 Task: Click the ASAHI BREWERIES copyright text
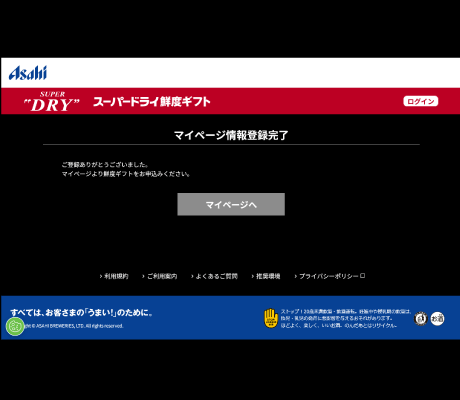click(x=74, y=326)
